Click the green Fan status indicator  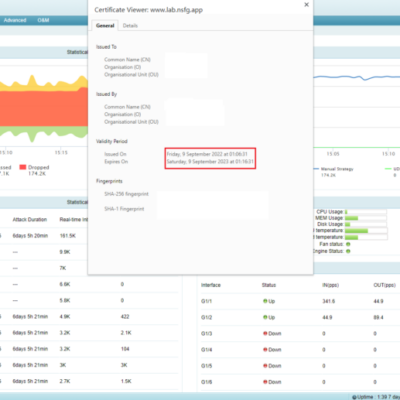click(348, 244)
